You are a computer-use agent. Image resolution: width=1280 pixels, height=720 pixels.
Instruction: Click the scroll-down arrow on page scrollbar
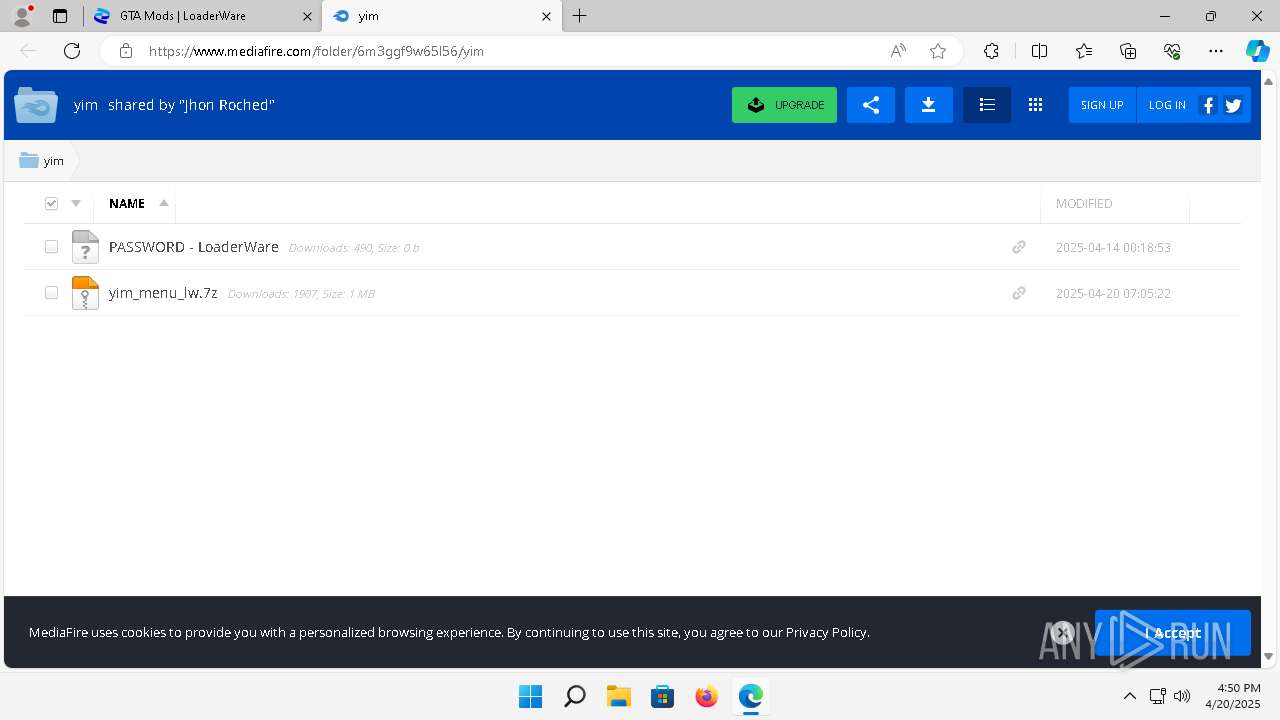point(1269,657)
